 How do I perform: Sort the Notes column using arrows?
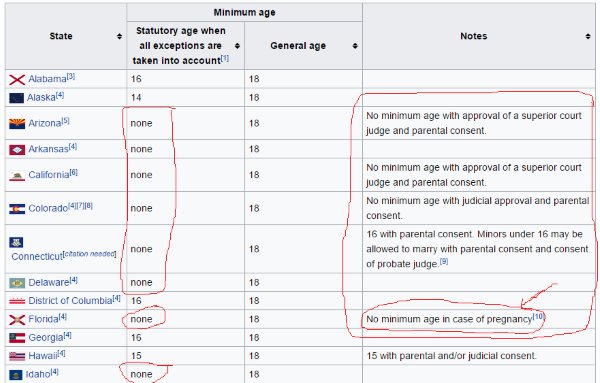tap(588, 36)
